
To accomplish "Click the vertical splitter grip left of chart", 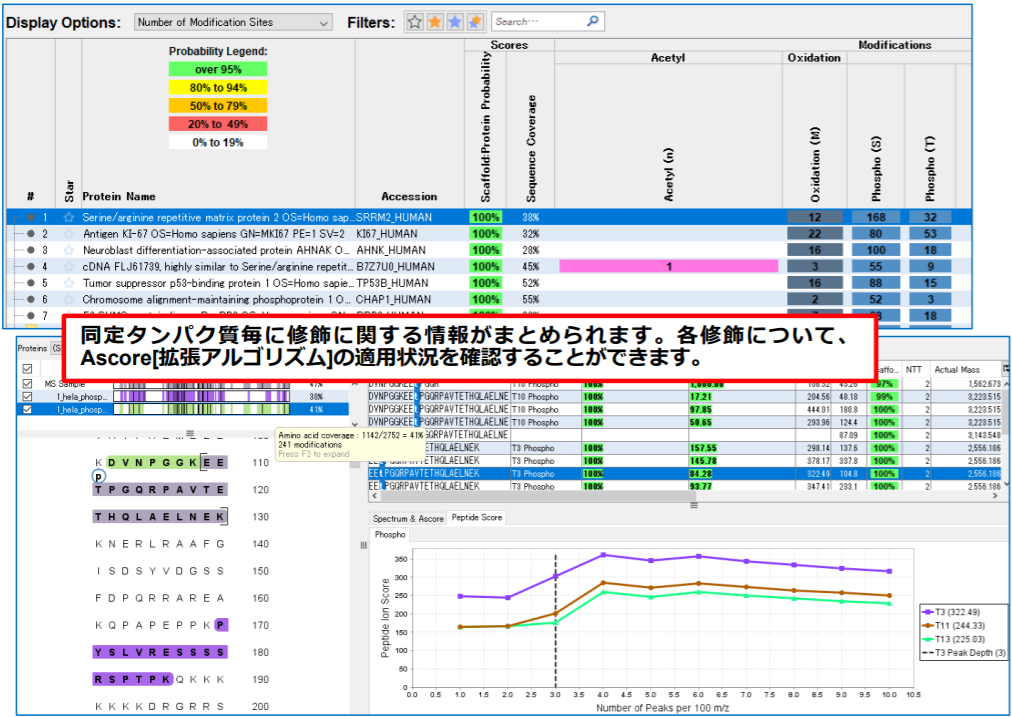I will 363,545.
